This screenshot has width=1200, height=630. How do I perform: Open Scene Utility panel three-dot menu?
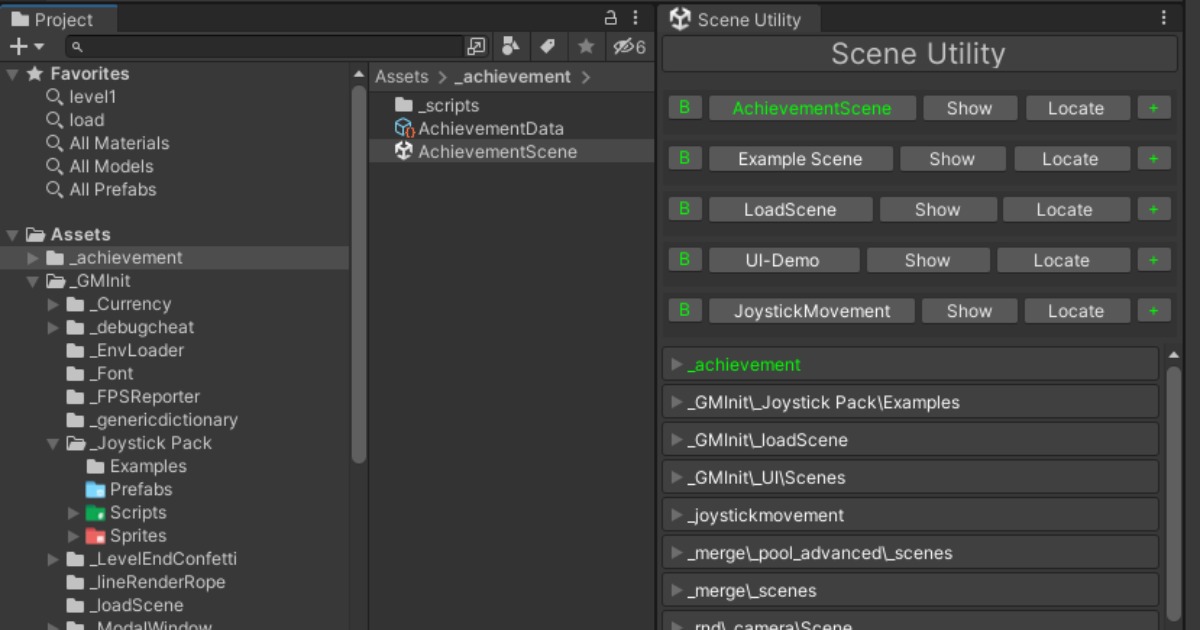point(1163,18)
